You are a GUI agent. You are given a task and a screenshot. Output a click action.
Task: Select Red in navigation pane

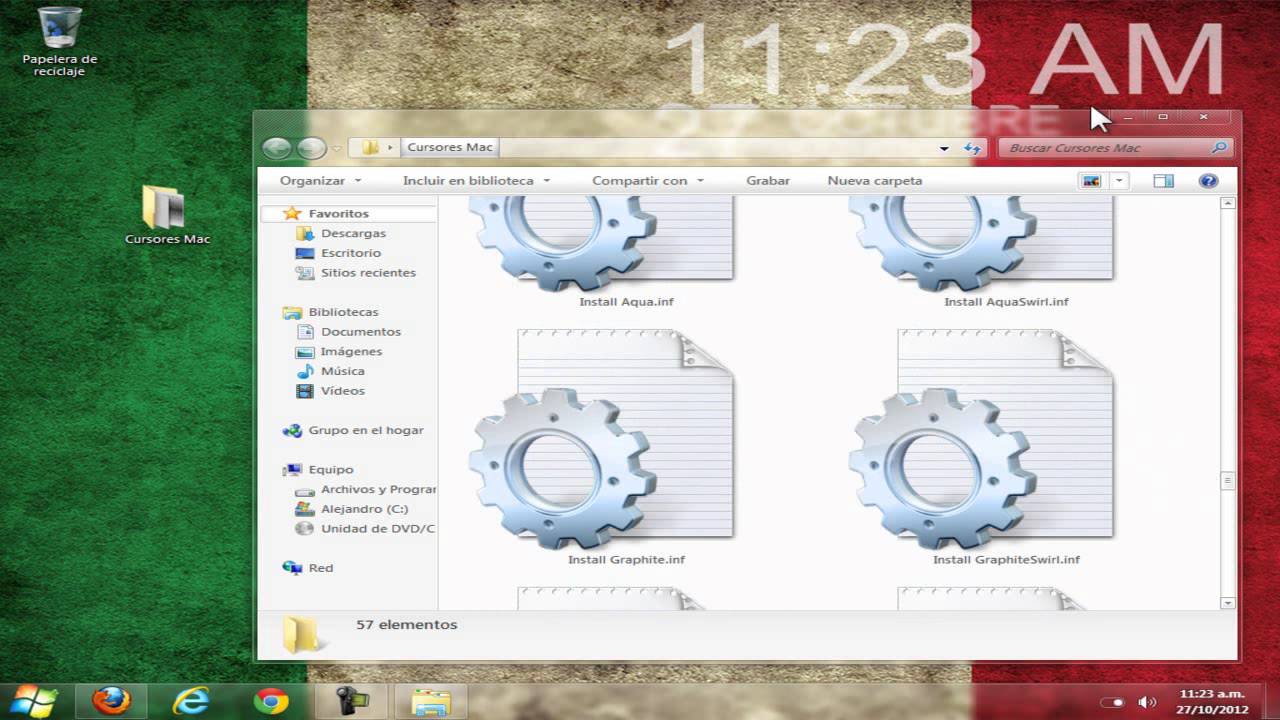(x=321, y=568)
